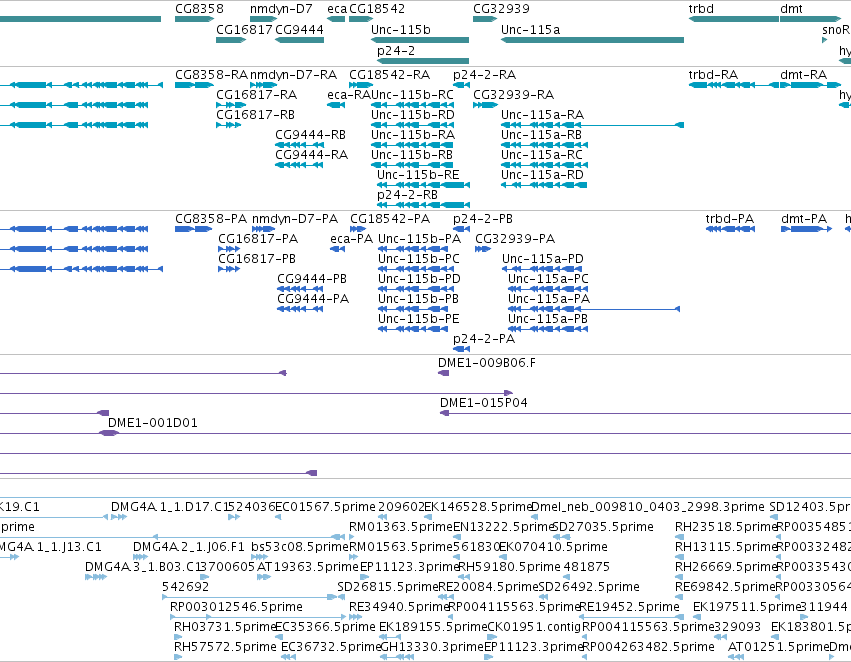Screen dimensions: 851x662
Task: Select the eca-PA protein label
Action: coord(352,239)
